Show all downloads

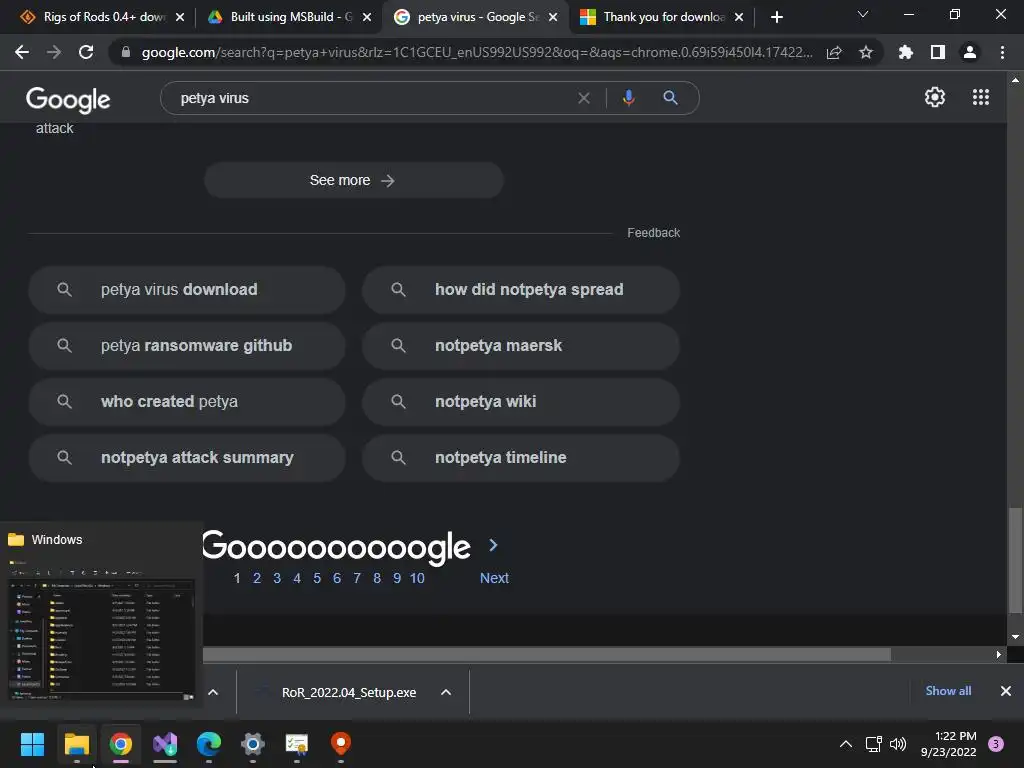pos(948,690)
